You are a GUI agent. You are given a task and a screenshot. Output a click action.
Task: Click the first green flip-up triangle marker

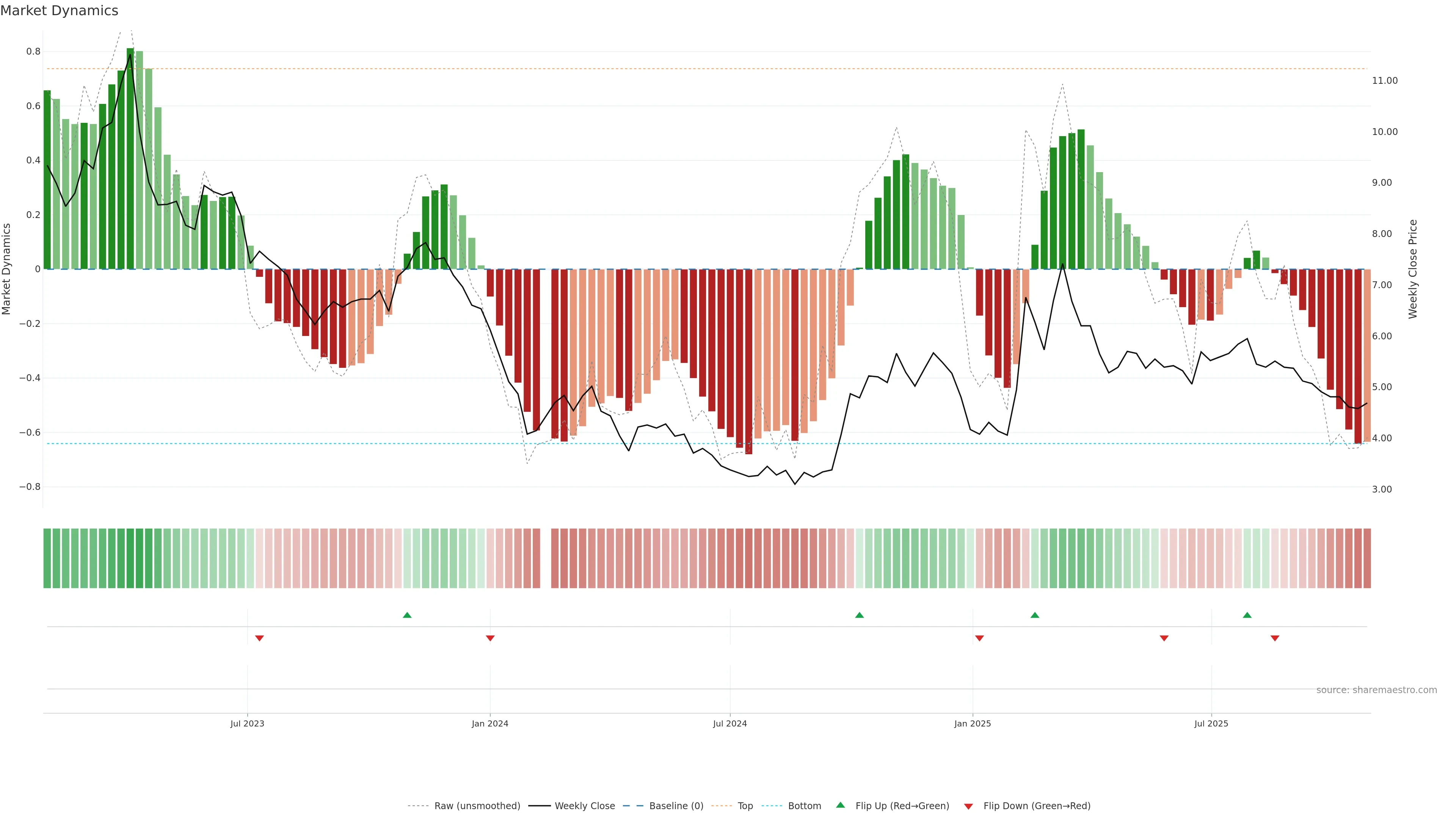coord(407,615)
